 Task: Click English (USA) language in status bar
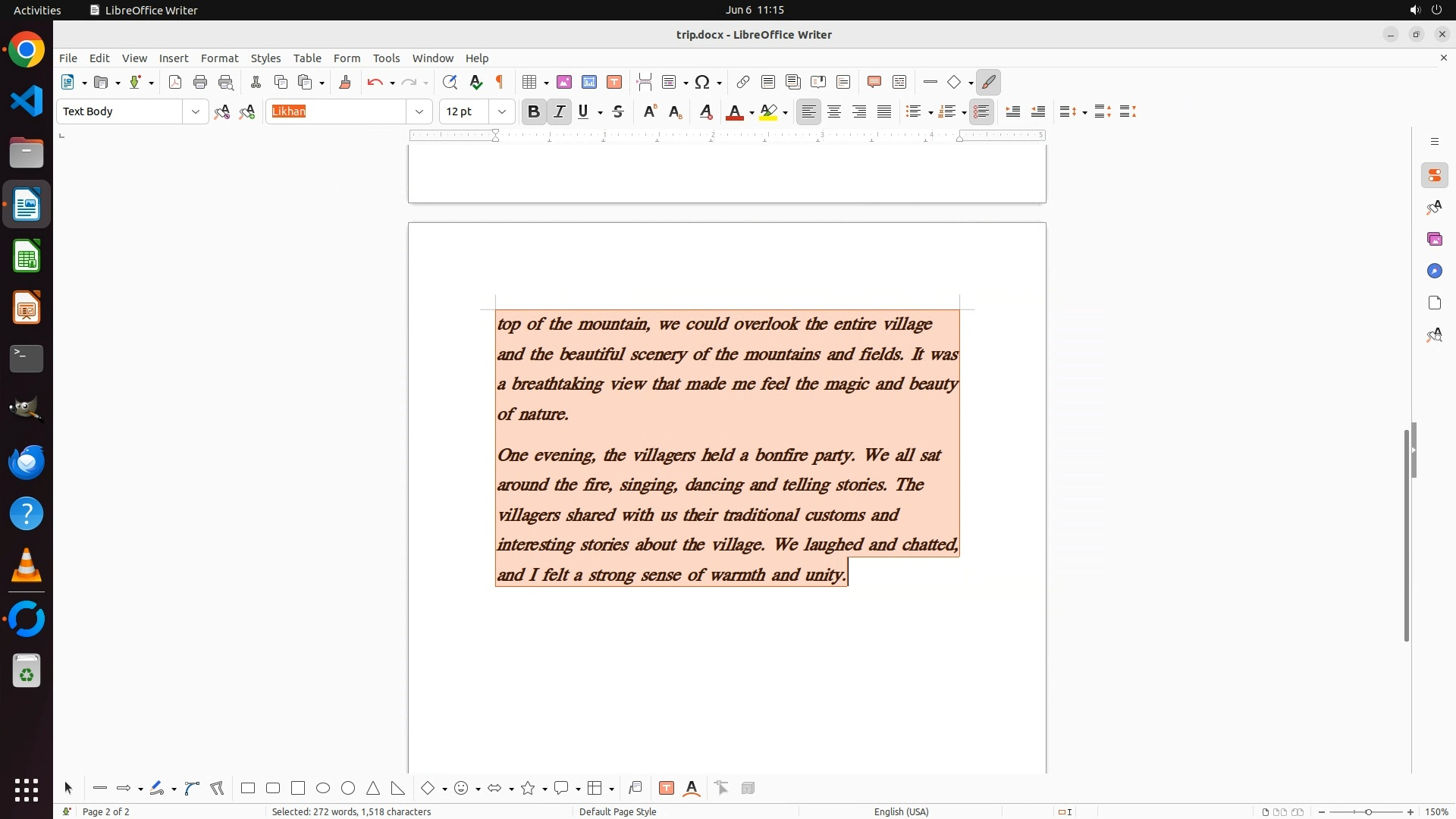tap(901, 811)
